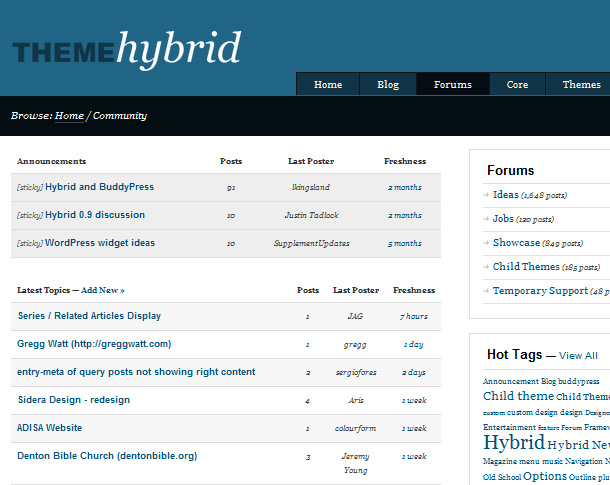The image size is (610, 485).
Task: Click the THEMEhybrid site logo
Action: (127, 50)
